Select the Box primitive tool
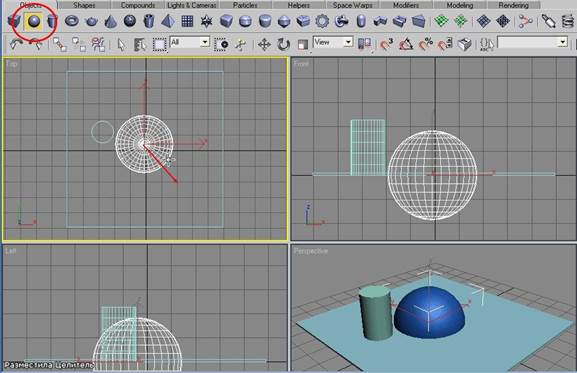 (x=14, y=22)
